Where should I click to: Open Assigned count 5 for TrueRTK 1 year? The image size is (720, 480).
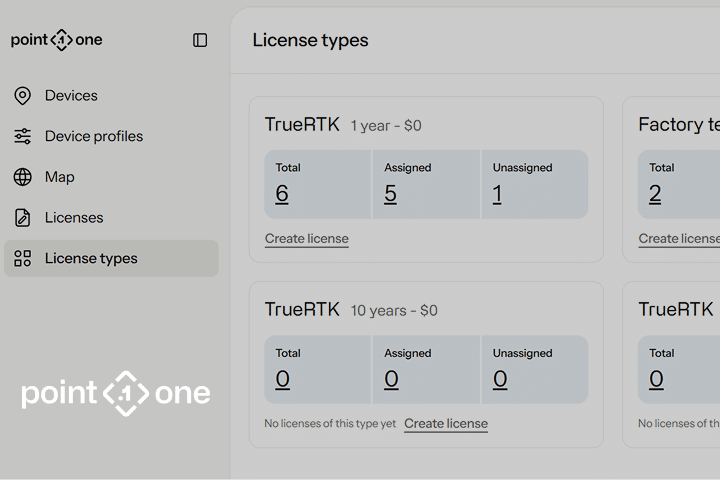tap(390, 193)
